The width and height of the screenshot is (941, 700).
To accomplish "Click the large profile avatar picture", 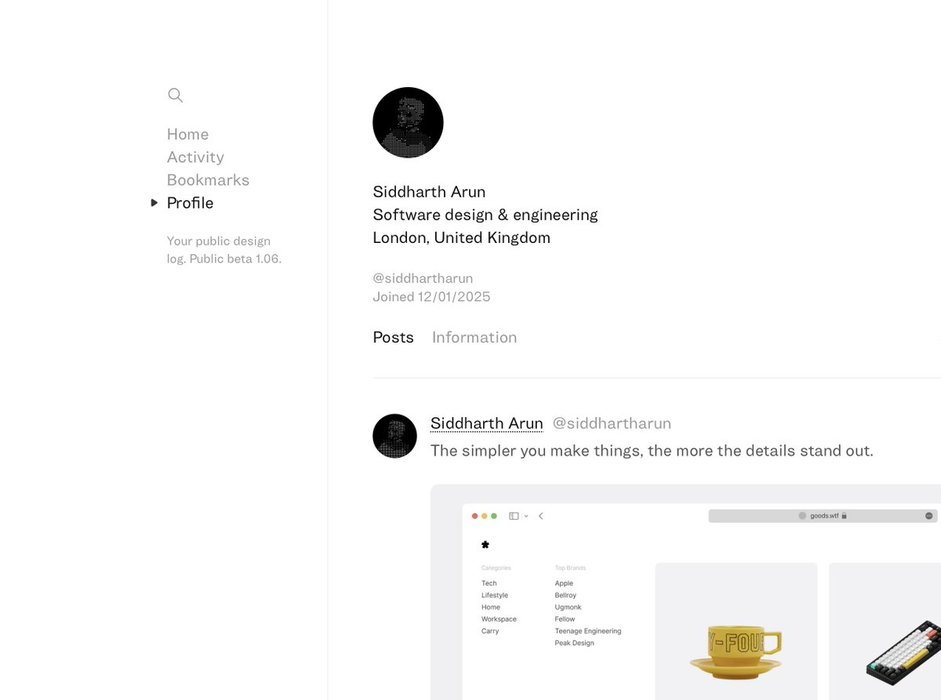I will [408, 122].
